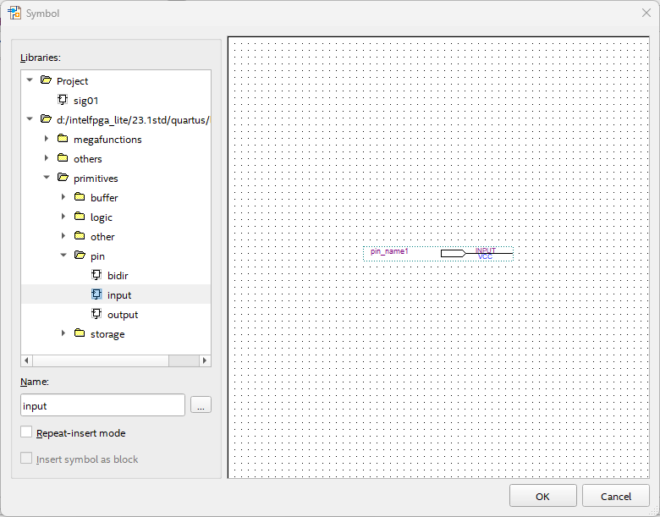660x517 pixels.
Task: Select the bidir tree row label
Action: (117, 276)
